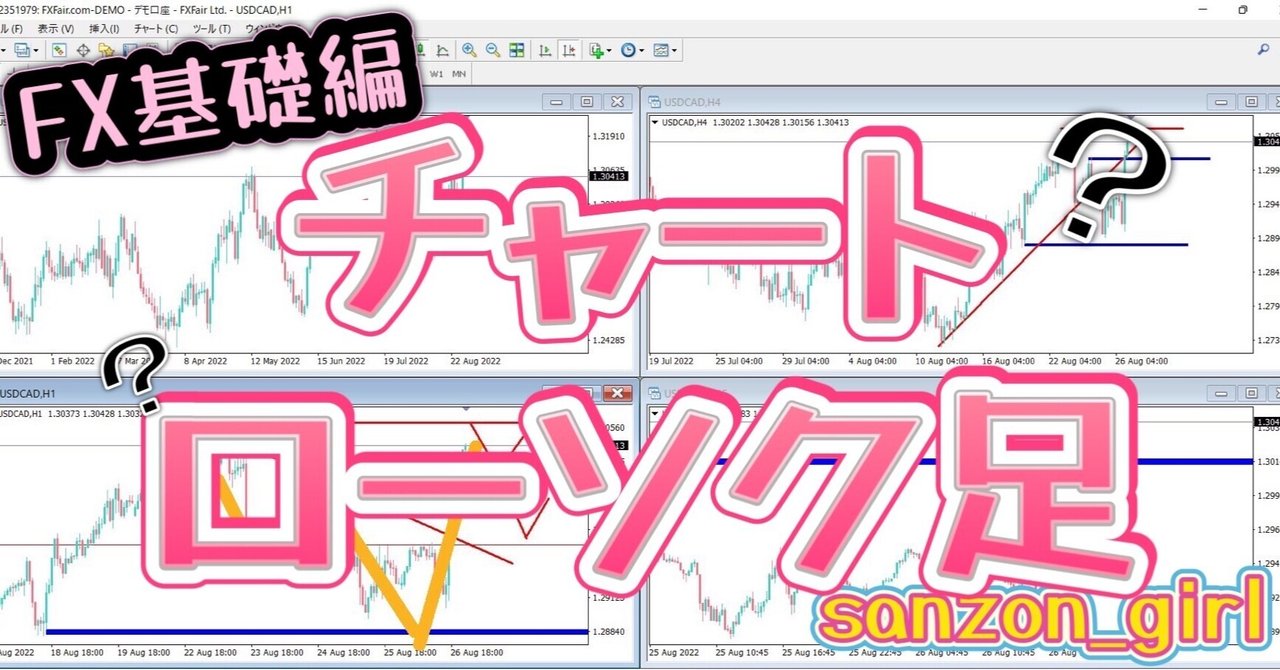Select the Zoom Out magnifier tool
The height and width of the screenshot is (670, 1280).
point(491,50)
